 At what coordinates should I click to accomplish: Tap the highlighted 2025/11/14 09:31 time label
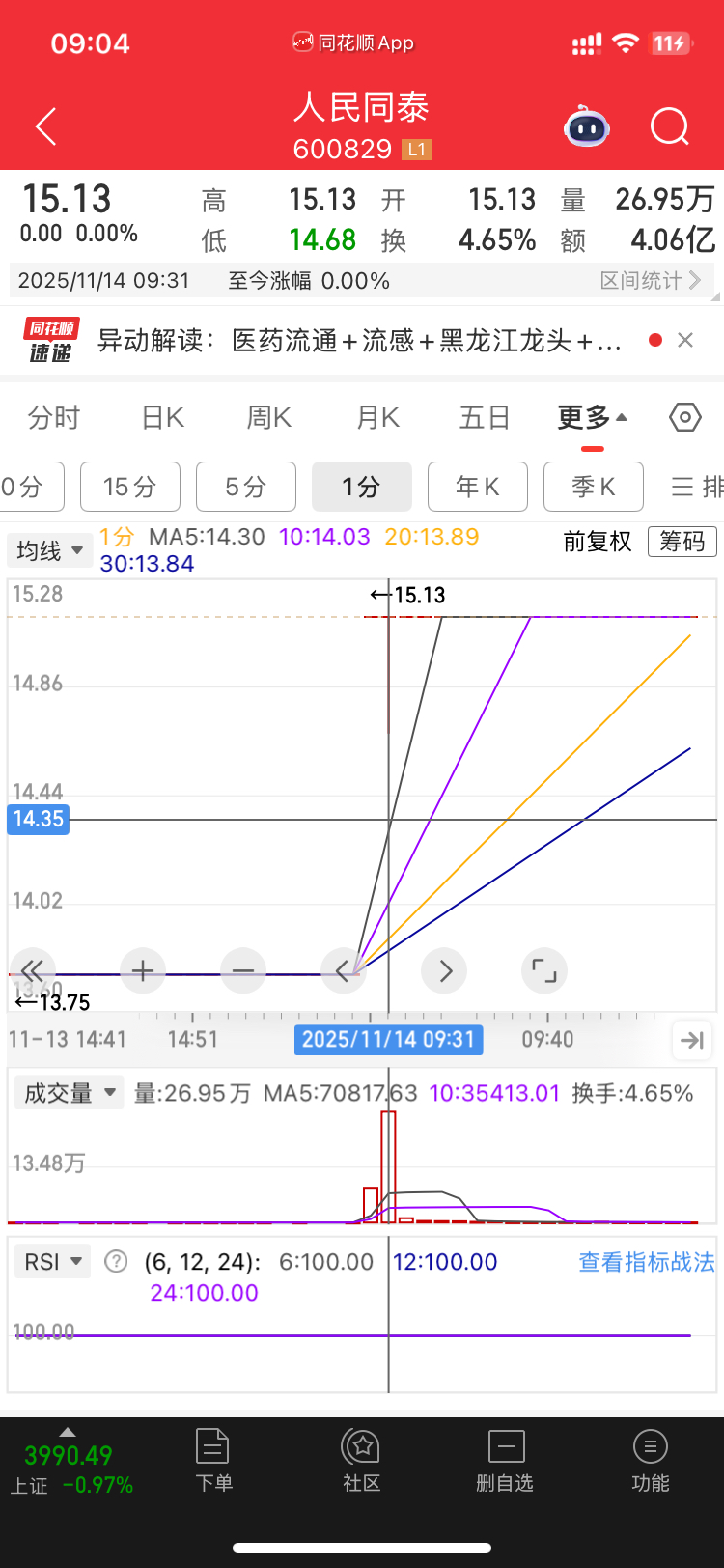pos(388,1039)
